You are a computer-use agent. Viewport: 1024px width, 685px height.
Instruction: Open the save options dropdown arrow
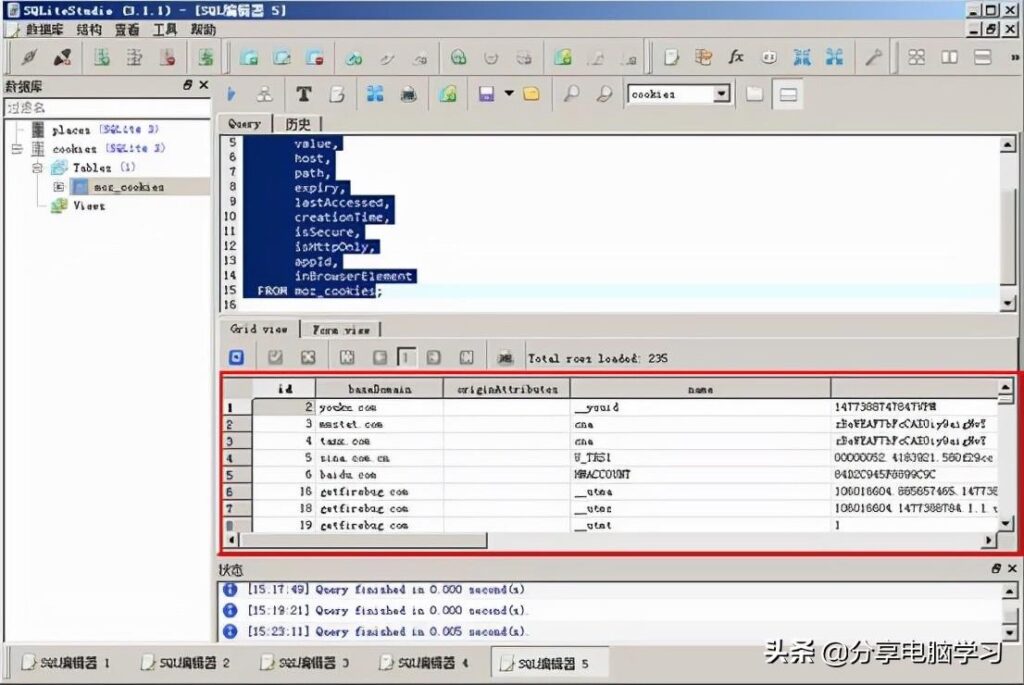coord(509,93)
